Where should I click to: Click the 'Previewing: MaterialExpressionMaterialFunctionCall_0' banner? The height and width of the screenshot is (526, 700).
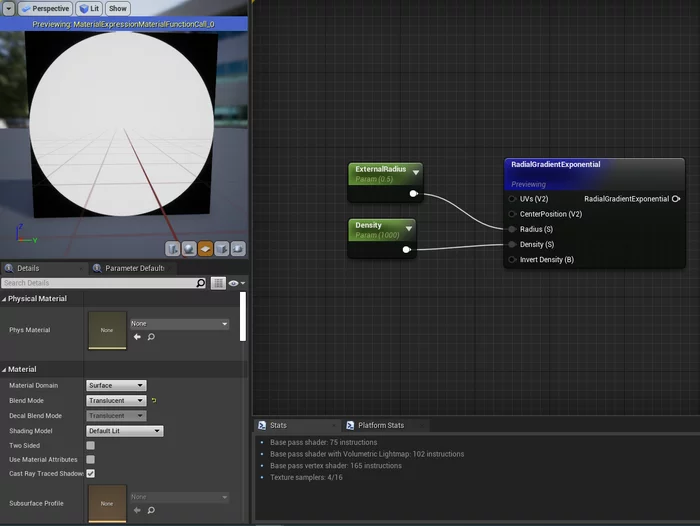click(x=124, y=24)
